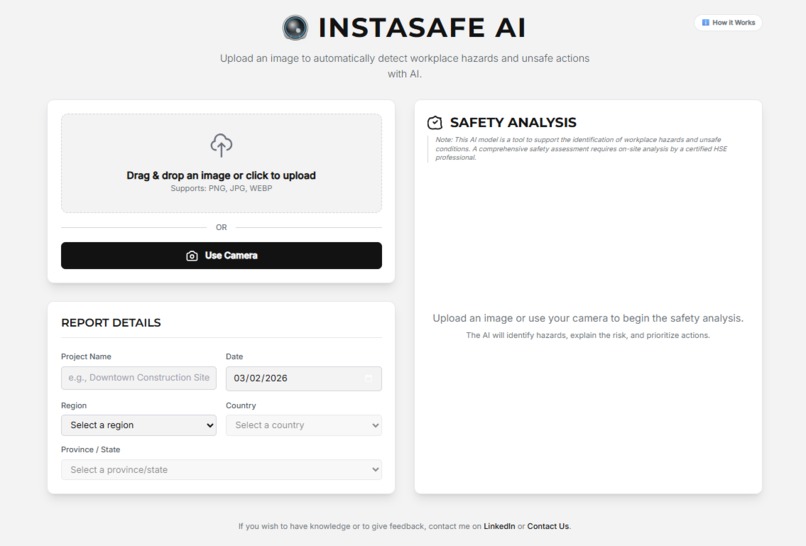
Task: Click the 'Province / State' label
Action: click(90, 449)
